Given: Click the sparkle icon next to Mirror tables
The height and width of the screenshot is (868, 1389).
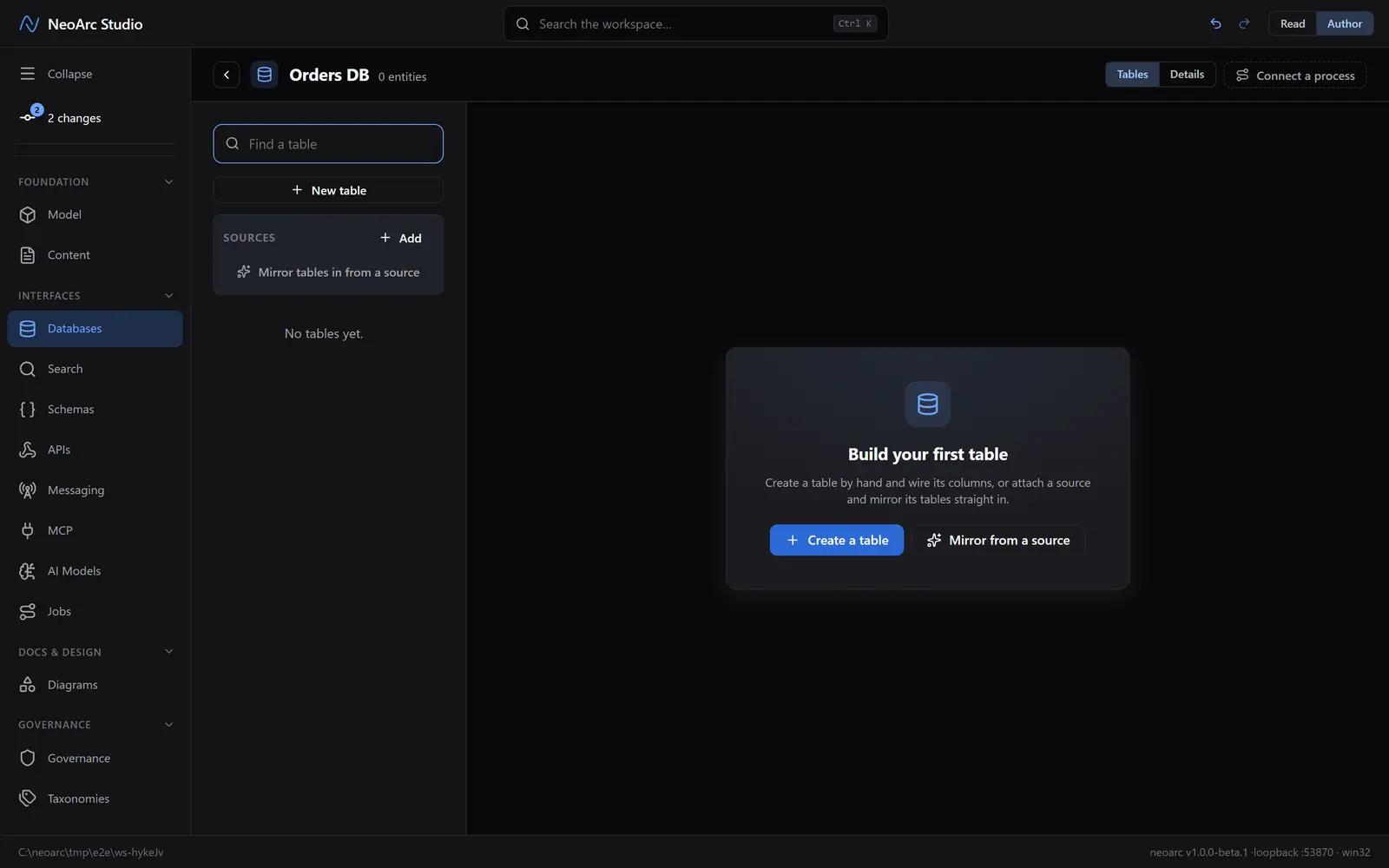Looking at the screenshot, I should pyautogui.click(x=244, y=272).
